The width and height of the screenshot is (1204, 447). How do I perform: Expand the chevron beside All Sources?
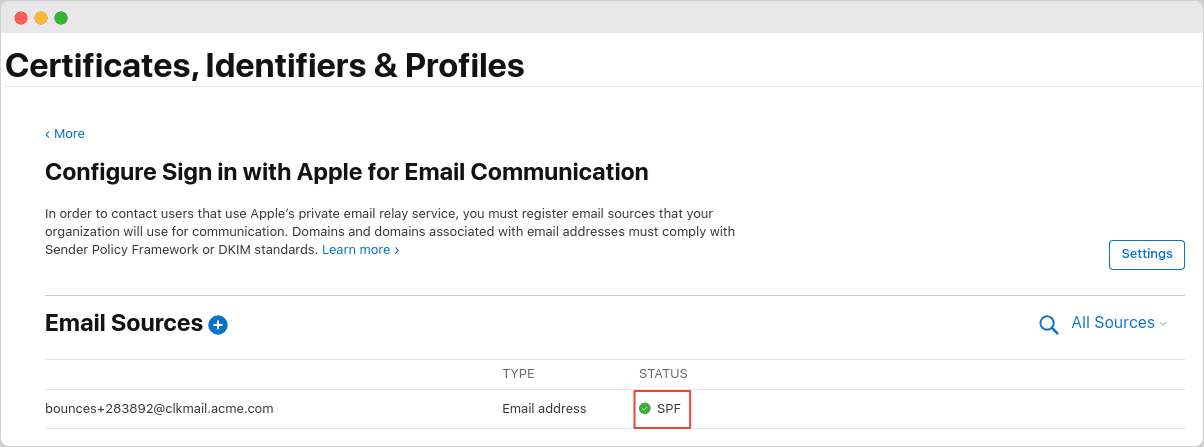(x=1163, y=323)
